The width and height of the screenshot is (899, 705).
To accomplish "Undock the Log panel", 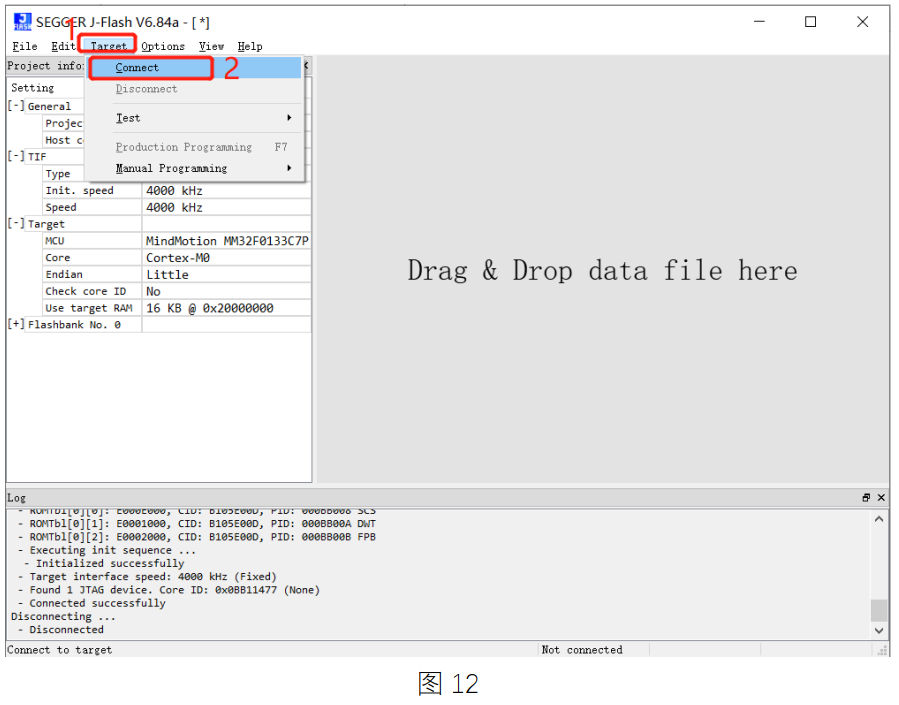I will (x=866, y=498).
